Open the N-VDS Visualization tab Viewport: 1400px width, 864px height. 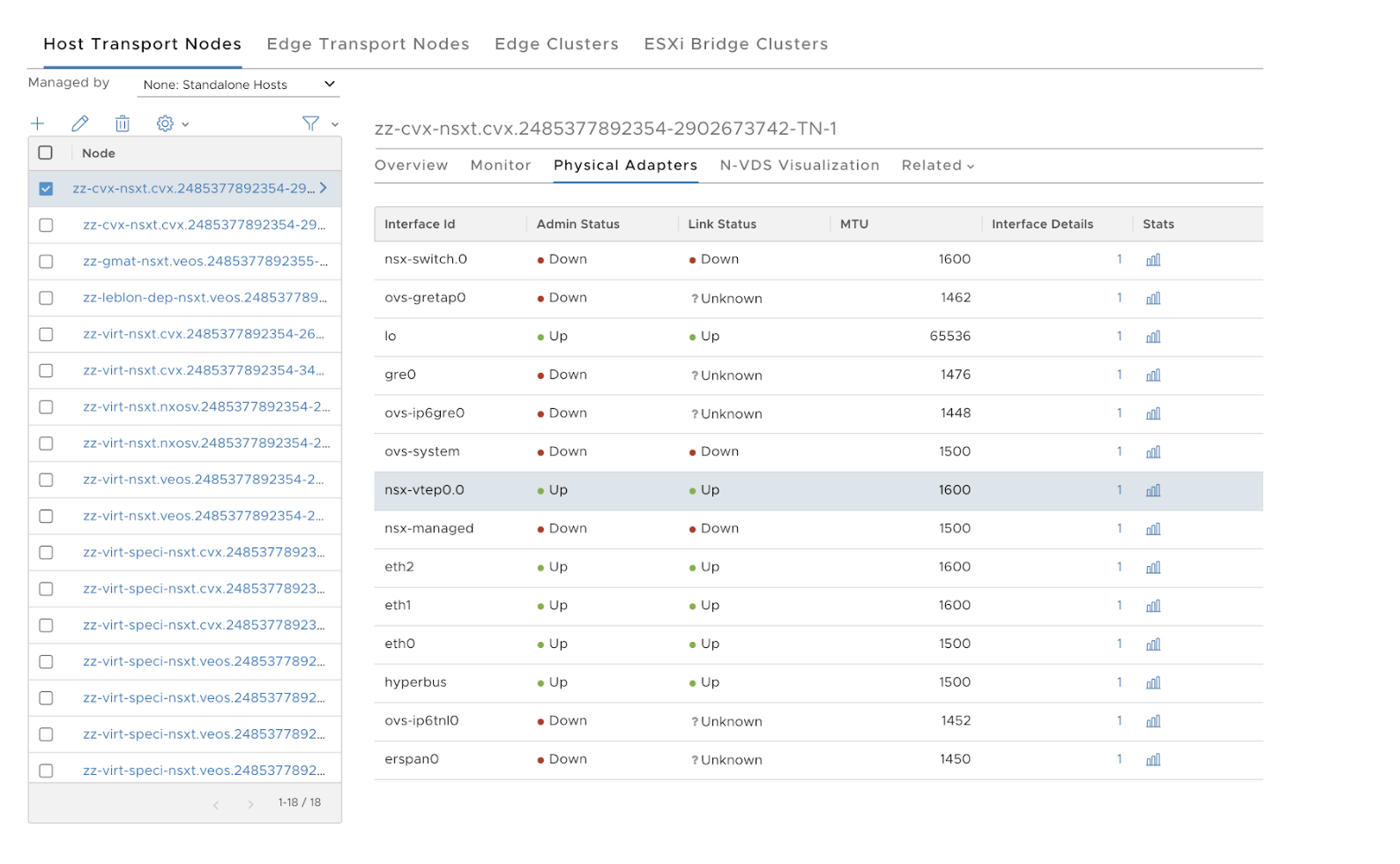click(x=799, y=166)
